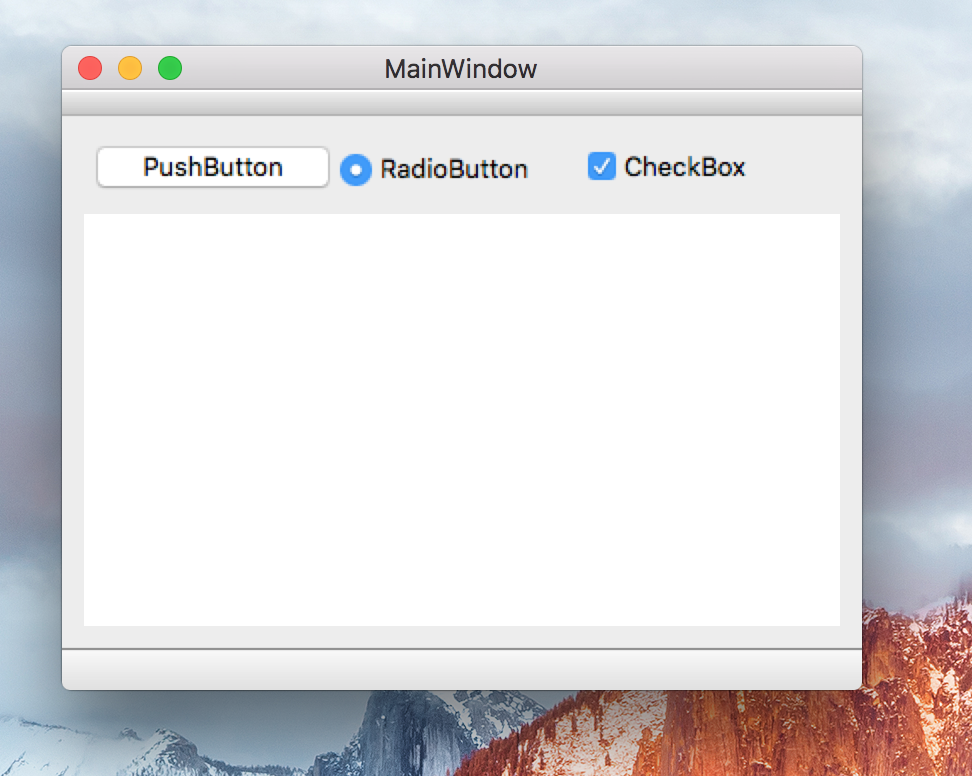Click gray gap between RadioButton and CheckBox
This screenshot has width=972, height=776.
(x=557, y=168)
